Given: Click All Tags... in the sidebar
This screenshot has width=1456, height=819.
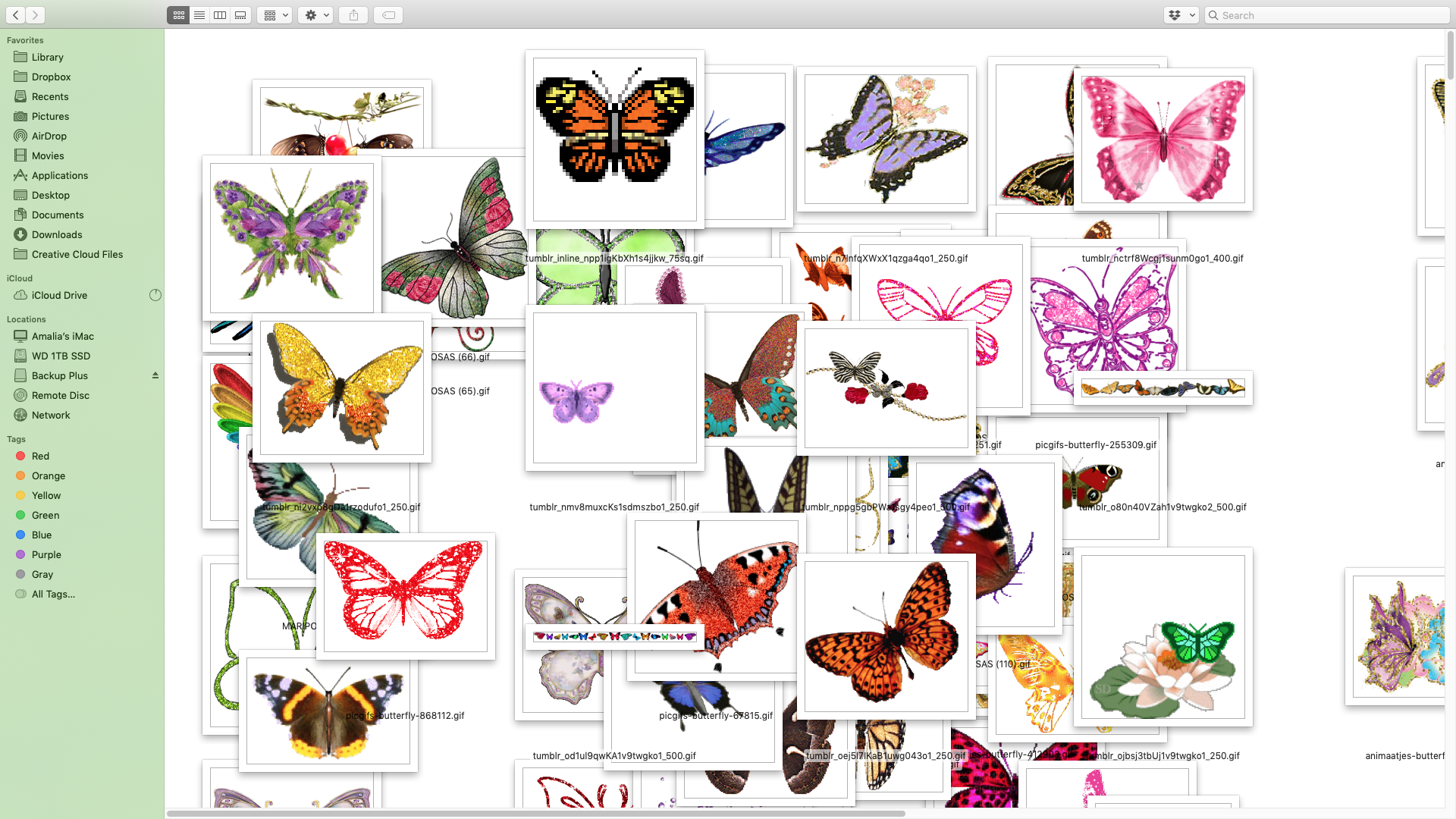Looking at the screenshot, I should [53, 594].
